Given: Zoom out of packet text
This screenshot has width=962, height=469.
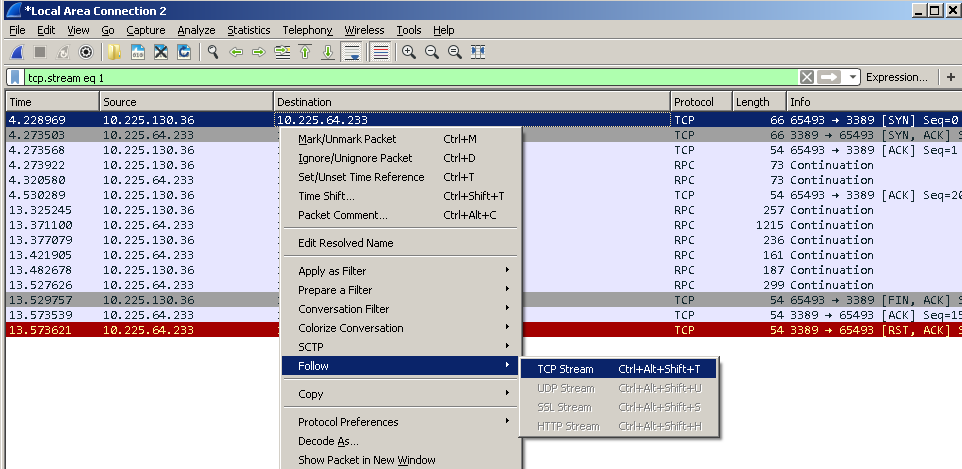Looking at the screenshot, I should (432, 52).
